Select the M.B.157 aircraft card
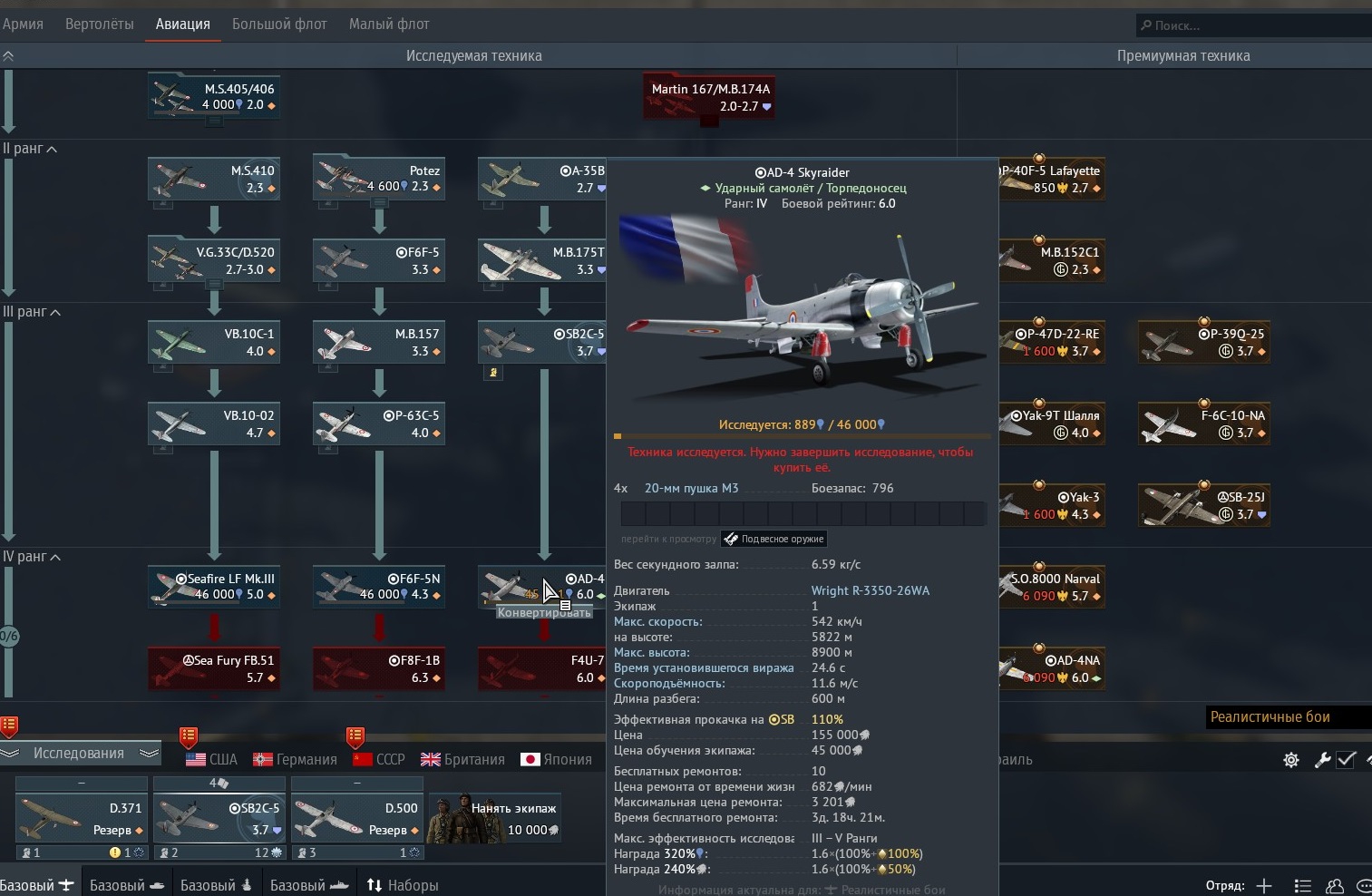This screenshot has width=1372, height=896. pyautogui.click(x=379, y=342)
